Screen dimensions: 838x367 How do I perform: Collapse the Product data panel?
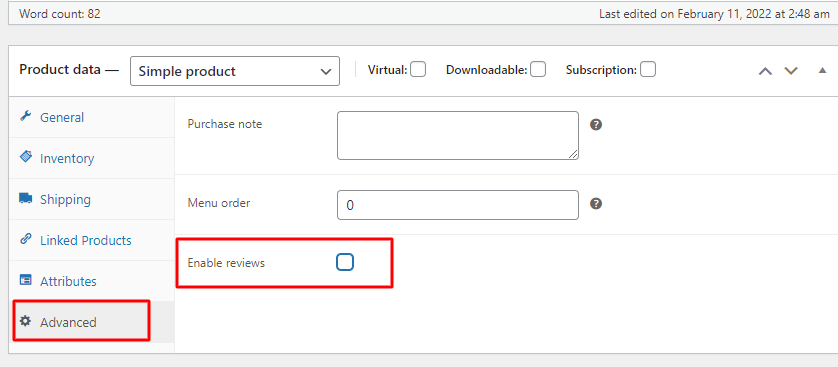823,70
